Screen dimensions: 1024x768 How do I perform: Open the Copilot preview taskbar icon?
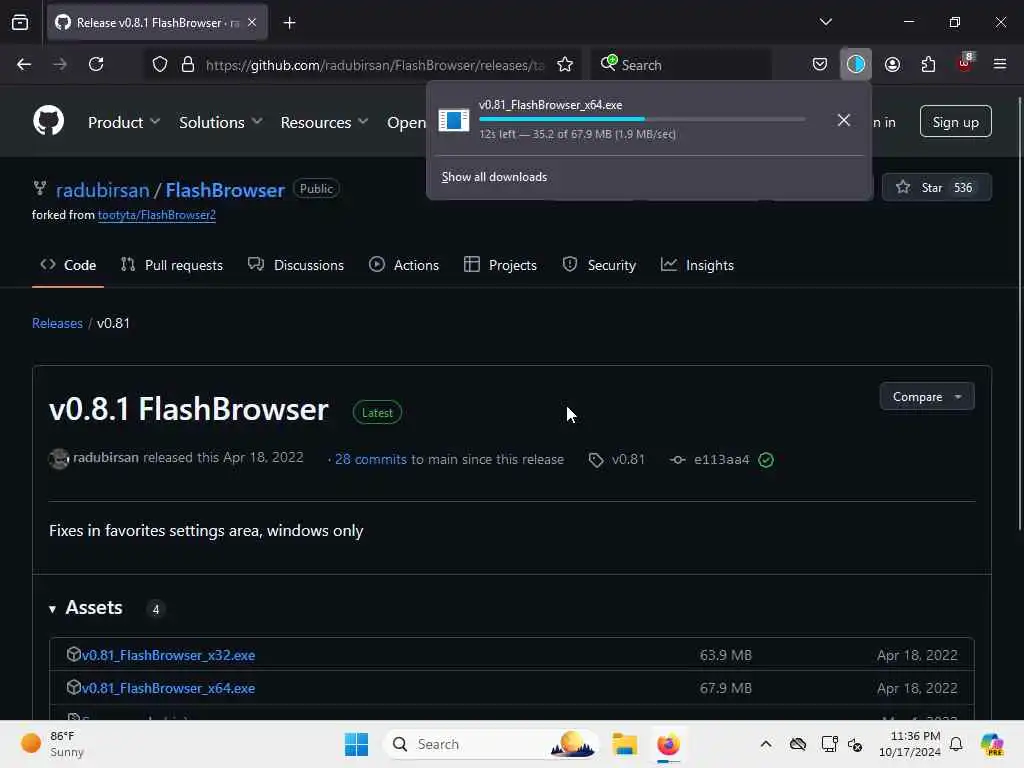[992, 744]
